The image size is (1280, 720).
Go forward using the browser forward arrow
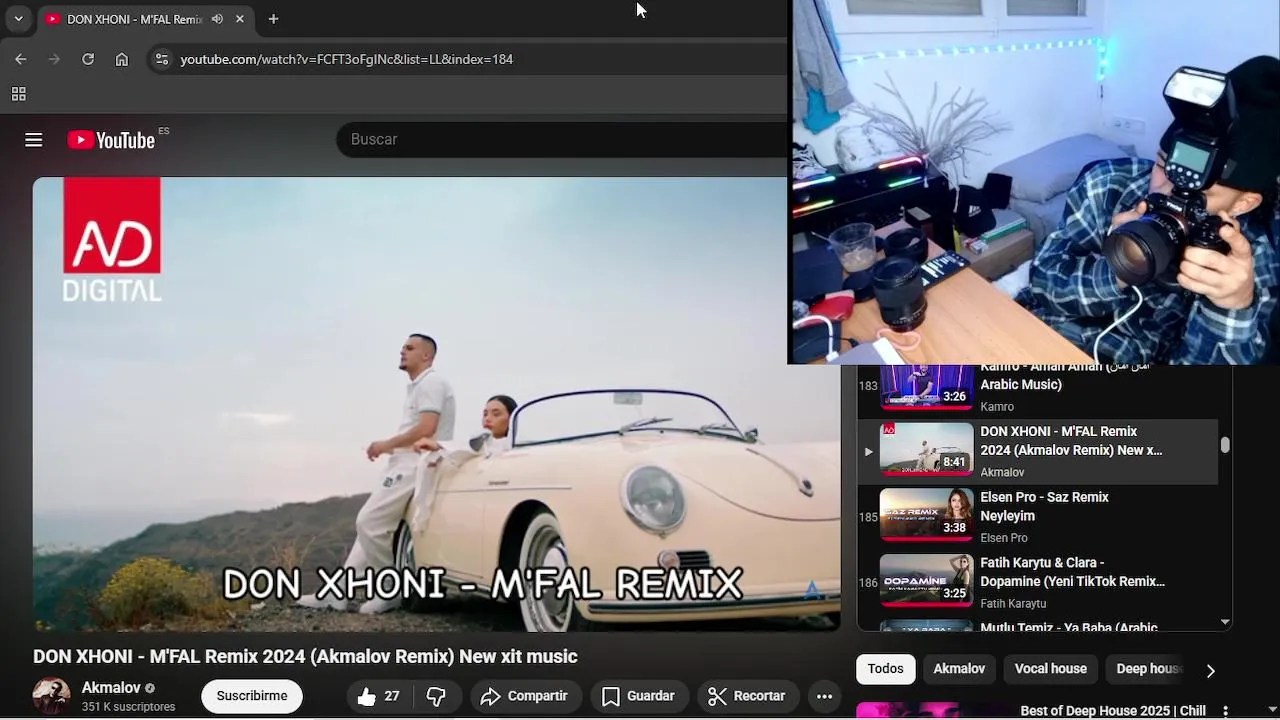pos(54,59)
